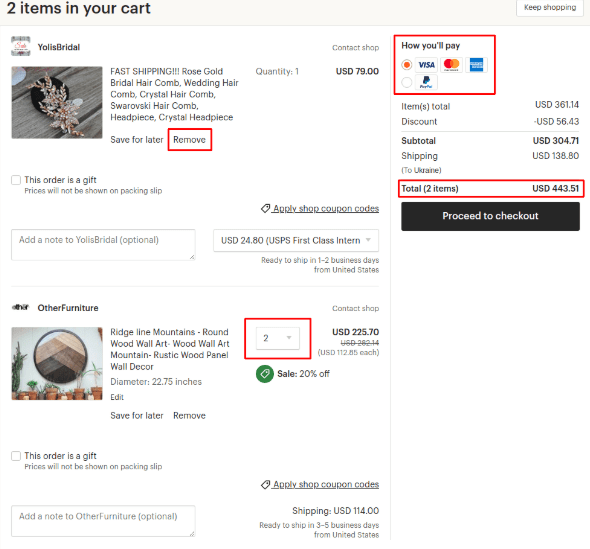Apply shop coupon codes for OtherFurniture

coord(326,484)
